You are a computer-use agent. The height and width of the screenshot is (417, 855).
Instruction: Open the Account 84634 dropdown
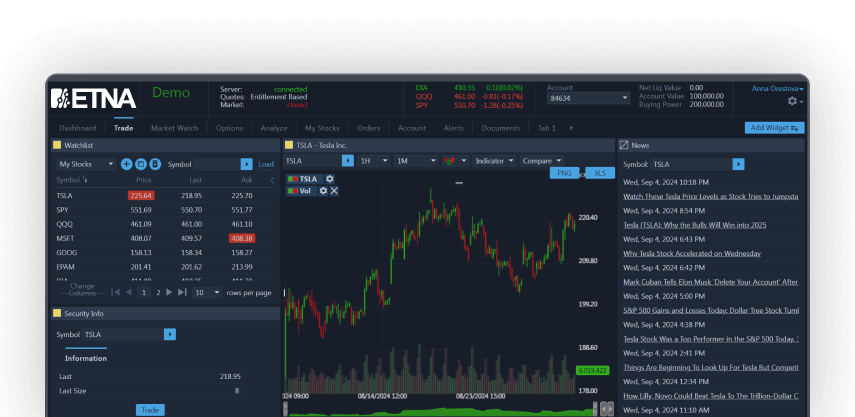point(589,99)
